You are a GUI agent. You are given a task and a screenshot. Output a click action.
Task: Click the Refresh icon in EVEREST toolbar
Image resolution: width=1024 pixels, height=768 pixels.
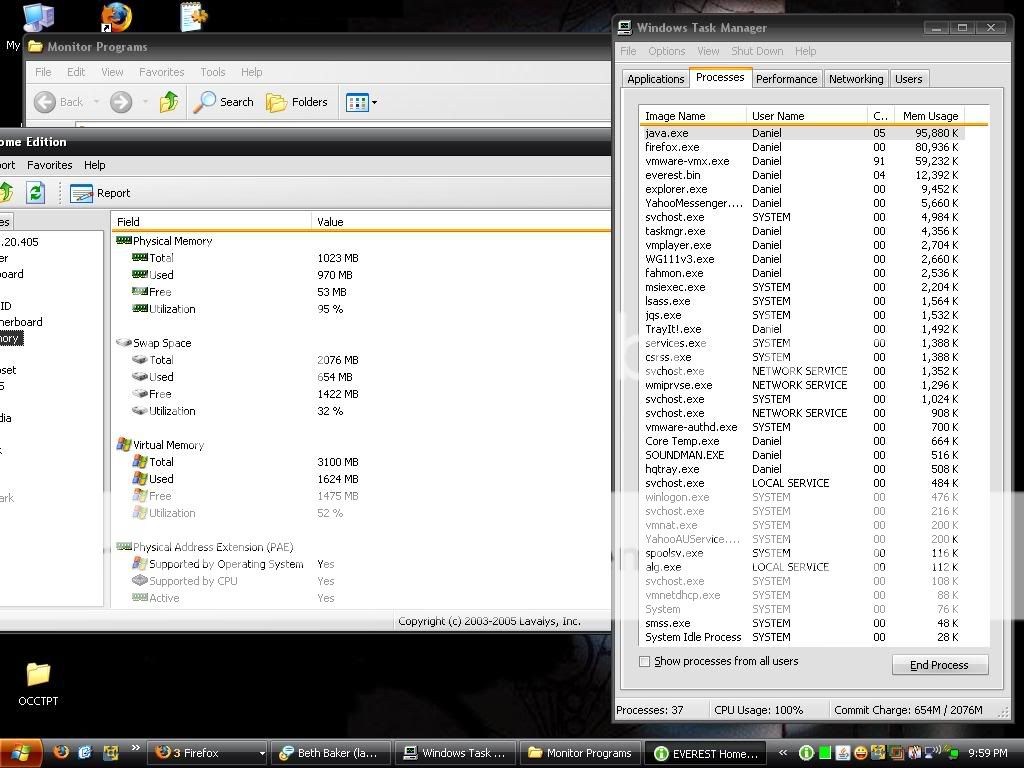(37, 193)
